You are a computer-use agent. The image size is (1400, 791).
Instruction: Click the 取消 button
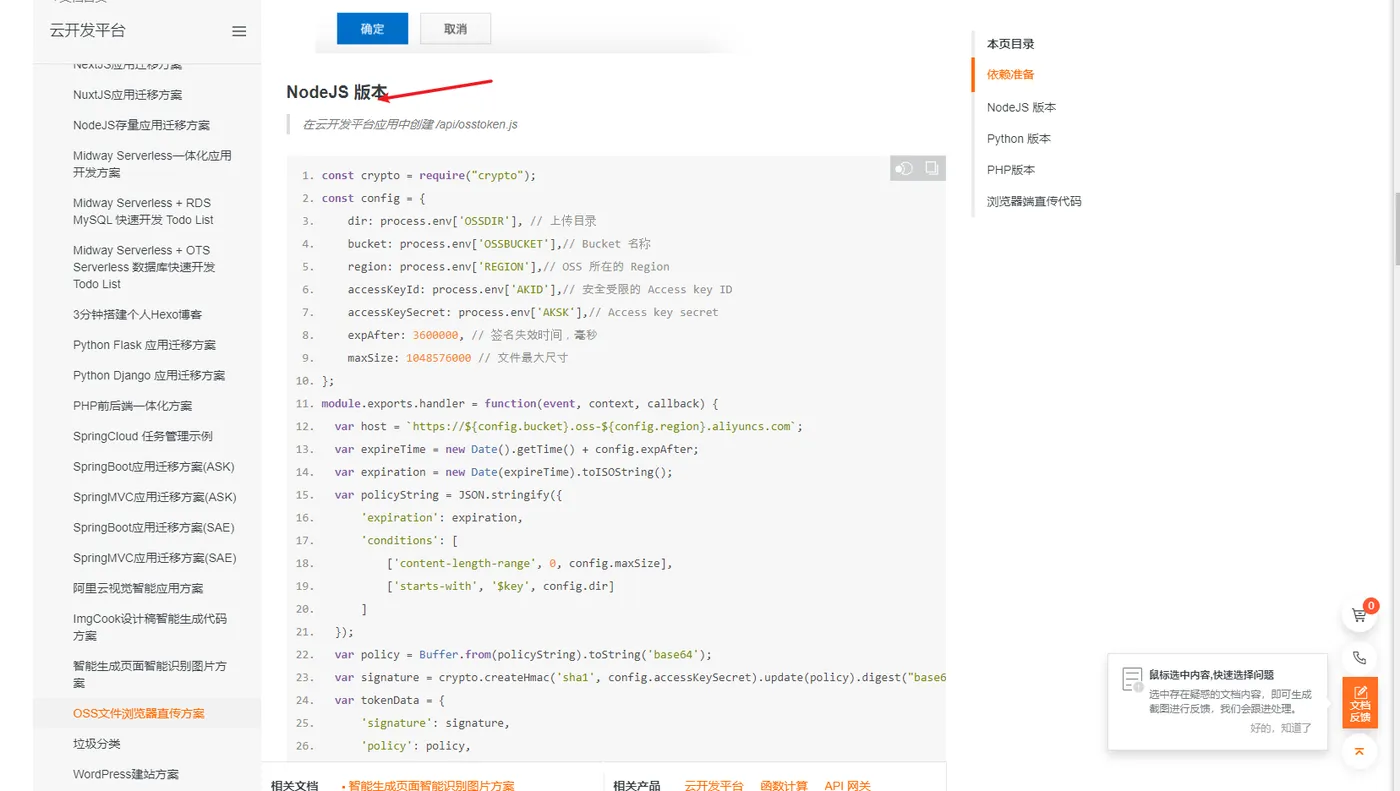[x=456, y=29]
